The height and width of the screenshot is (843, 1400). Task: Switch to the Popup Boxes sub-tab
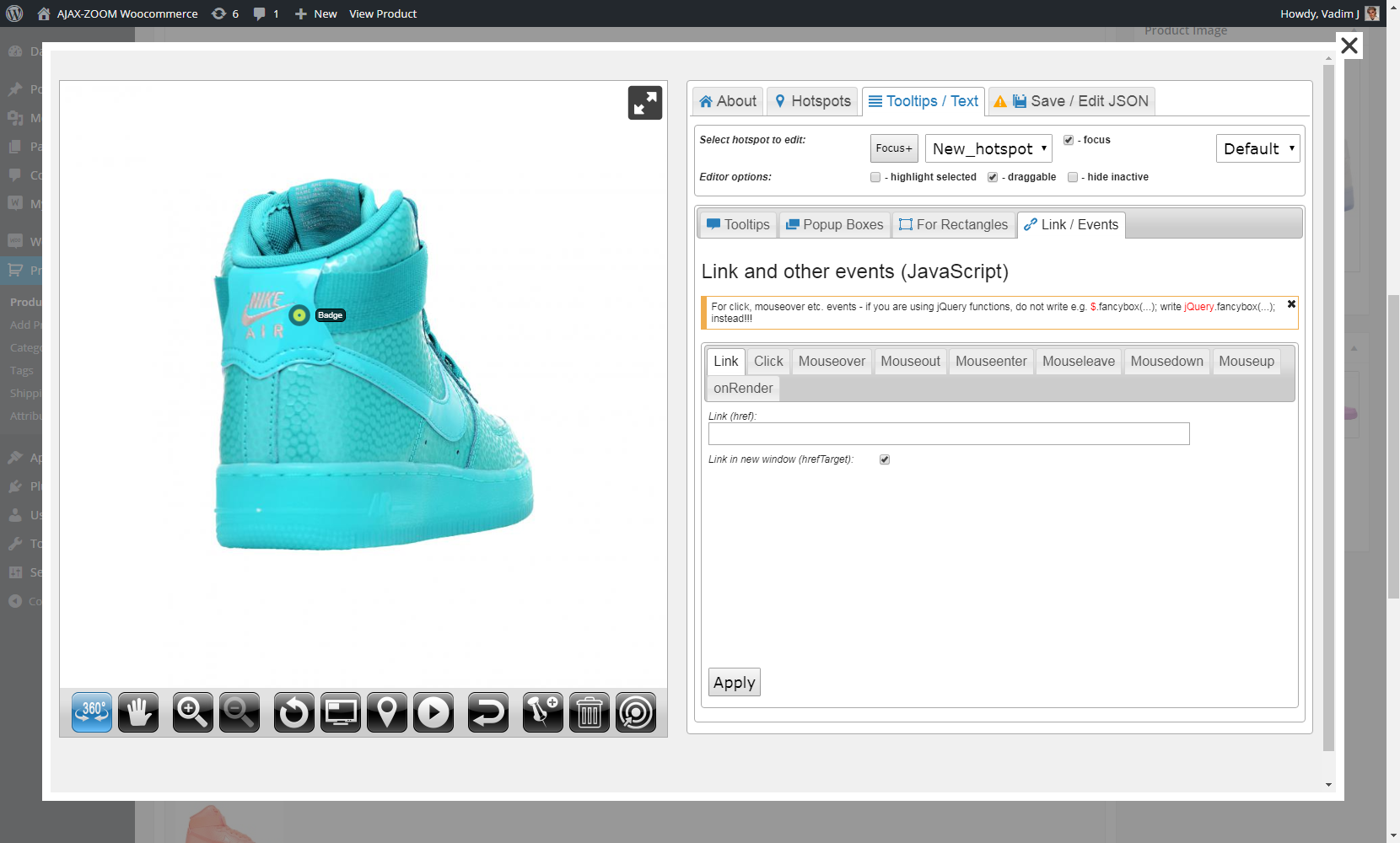click(834, 224)
